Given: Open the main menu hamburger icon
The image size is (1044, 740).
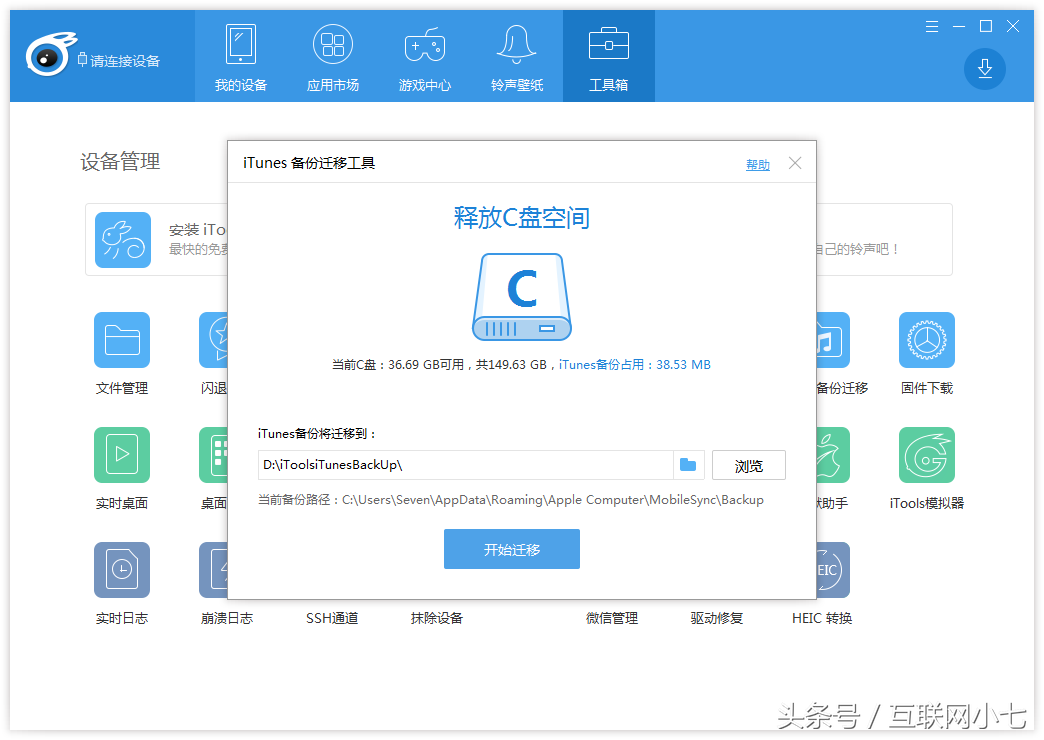Looking at the screenshot, I should (x=932, y=26).
